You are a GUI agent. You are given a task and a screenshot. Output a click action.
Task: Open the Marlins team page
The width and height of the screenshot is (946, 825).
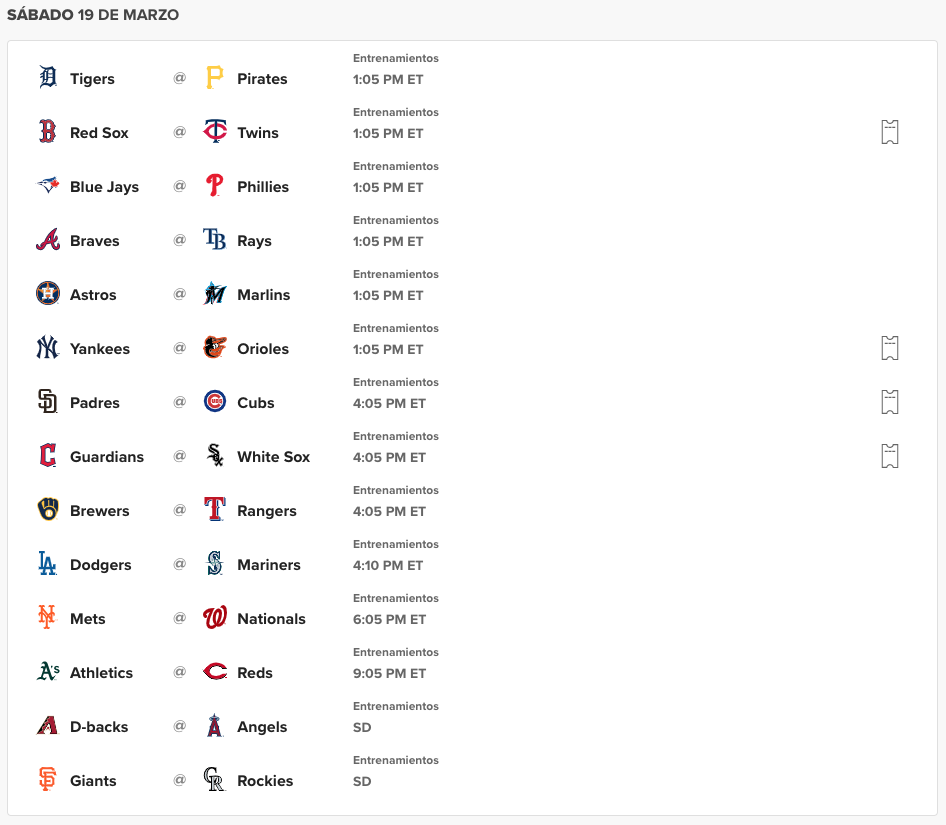tap(264, 294)
